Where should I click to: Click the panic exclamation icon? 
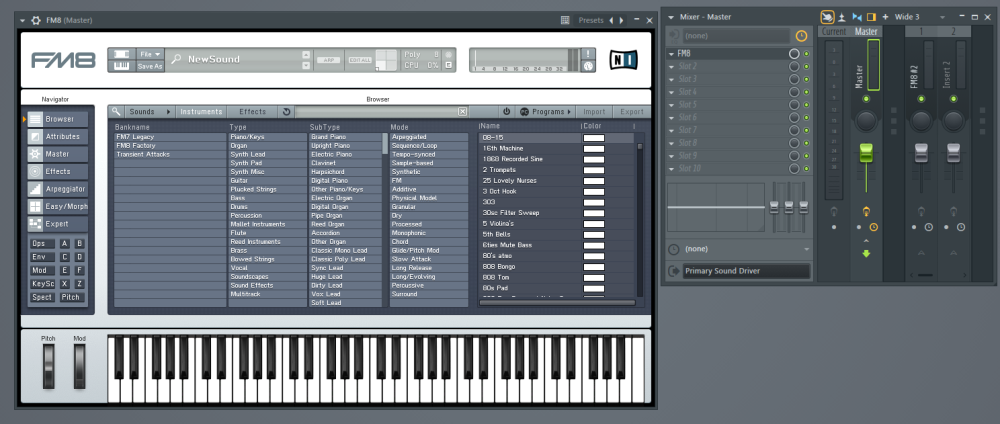pyautogui.click(x=589, y=54)
